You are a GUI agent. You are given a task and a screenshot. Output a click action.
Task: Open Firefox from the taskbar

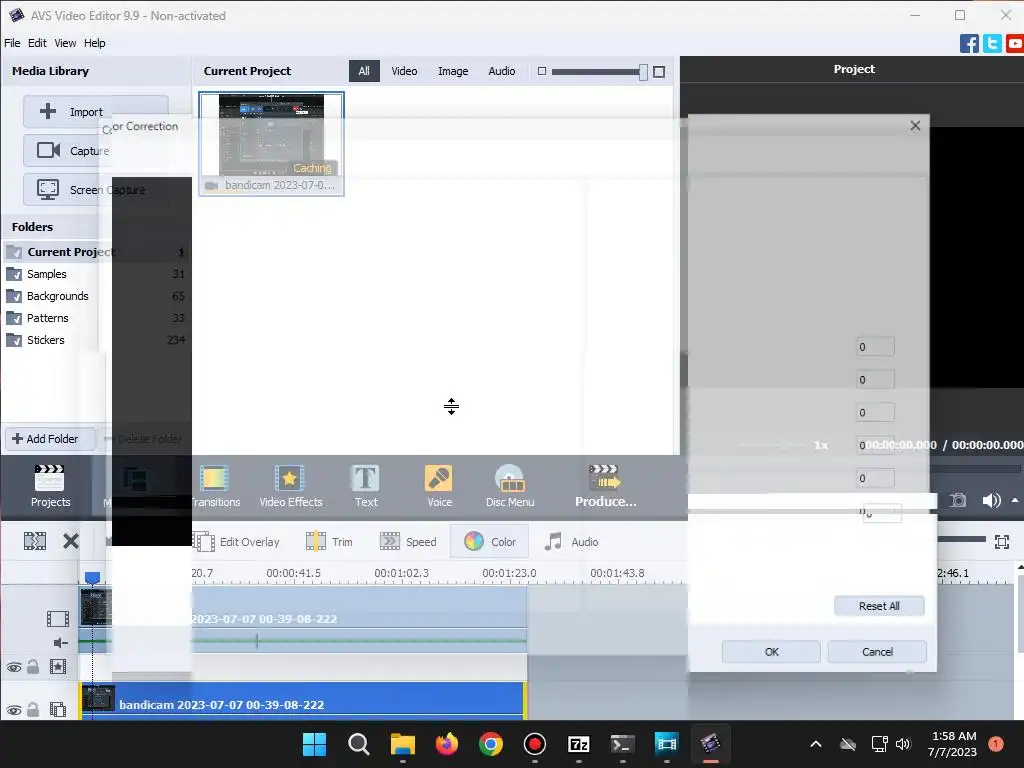tap(447, 744)
